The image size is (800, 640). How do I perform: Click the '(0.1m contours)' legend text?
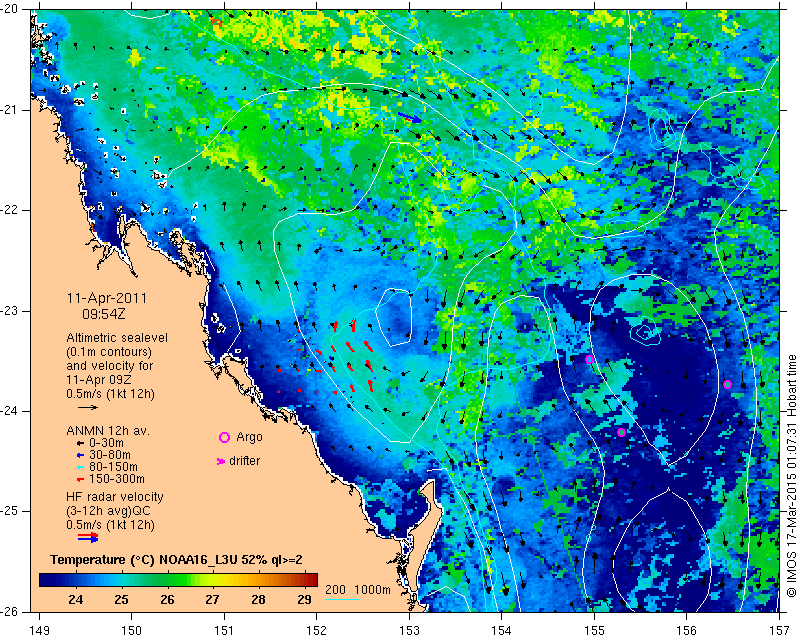pos(109,352)
